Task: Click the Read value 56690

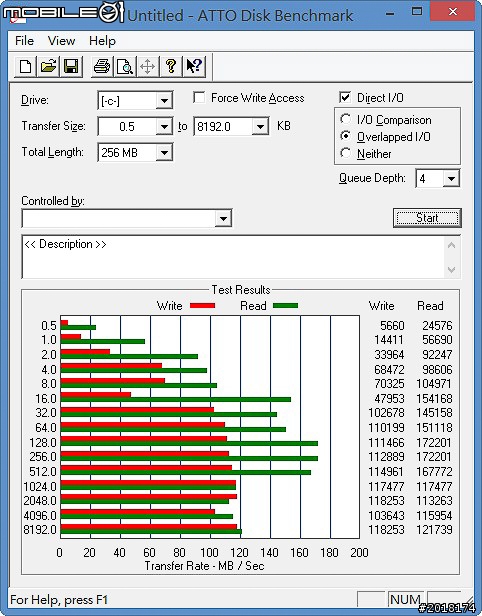Action: 437,339
